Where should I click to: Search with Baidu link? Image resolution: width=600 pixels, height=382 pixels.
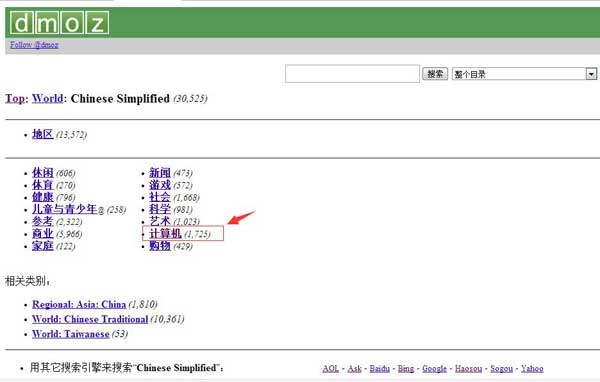coord(380,369)
